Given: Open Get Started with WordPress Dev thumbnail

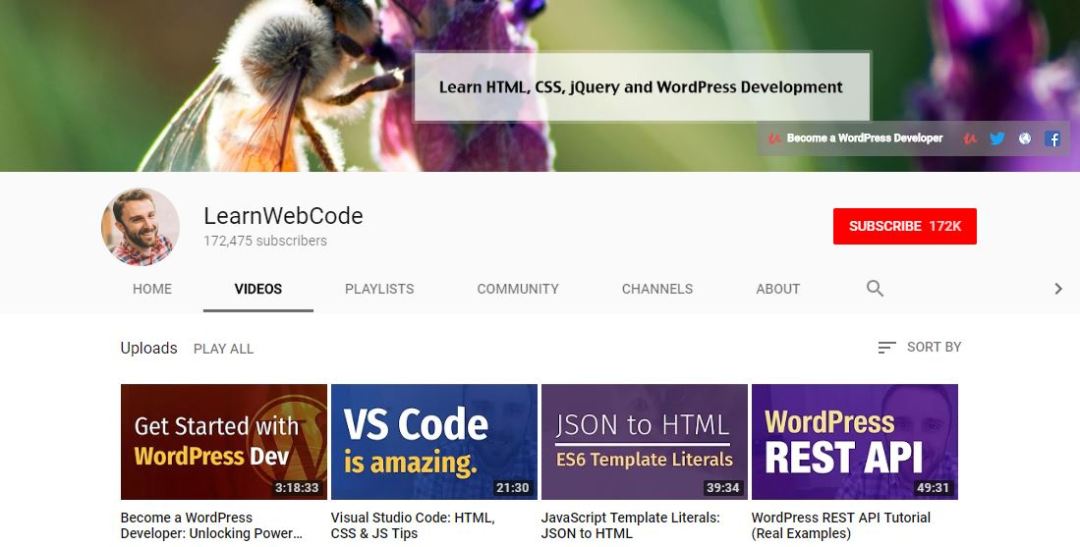Looking at the screenshot, I should pyautogui.click(x=224, y=442).
